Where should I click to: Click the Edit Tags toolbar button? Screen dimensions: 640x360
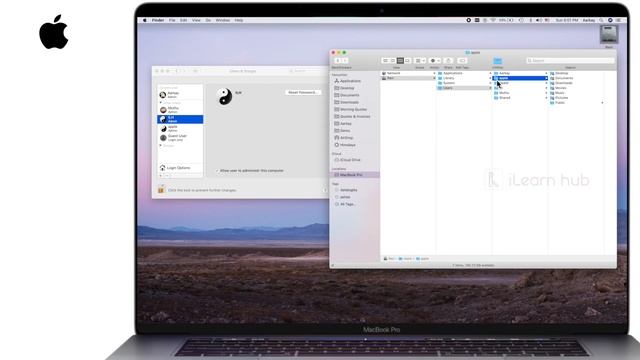tap(462, 60)
